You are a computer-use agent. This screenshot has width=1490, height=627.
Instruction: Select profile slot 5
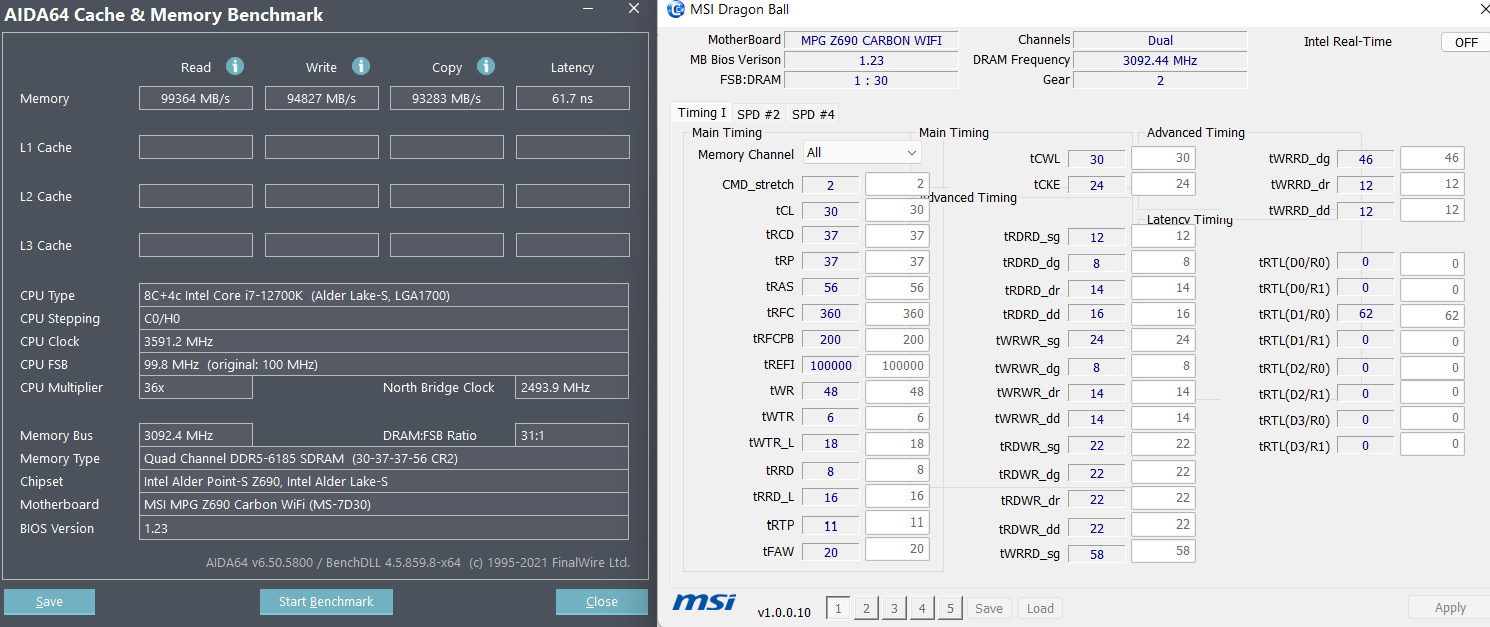[950, 608]
